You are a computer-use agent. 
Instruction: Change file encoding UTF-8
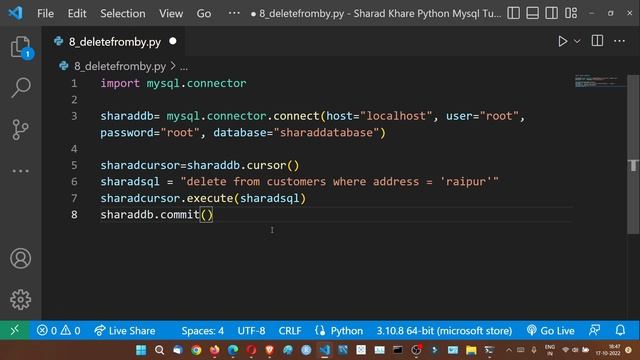(x=251, y=331)
